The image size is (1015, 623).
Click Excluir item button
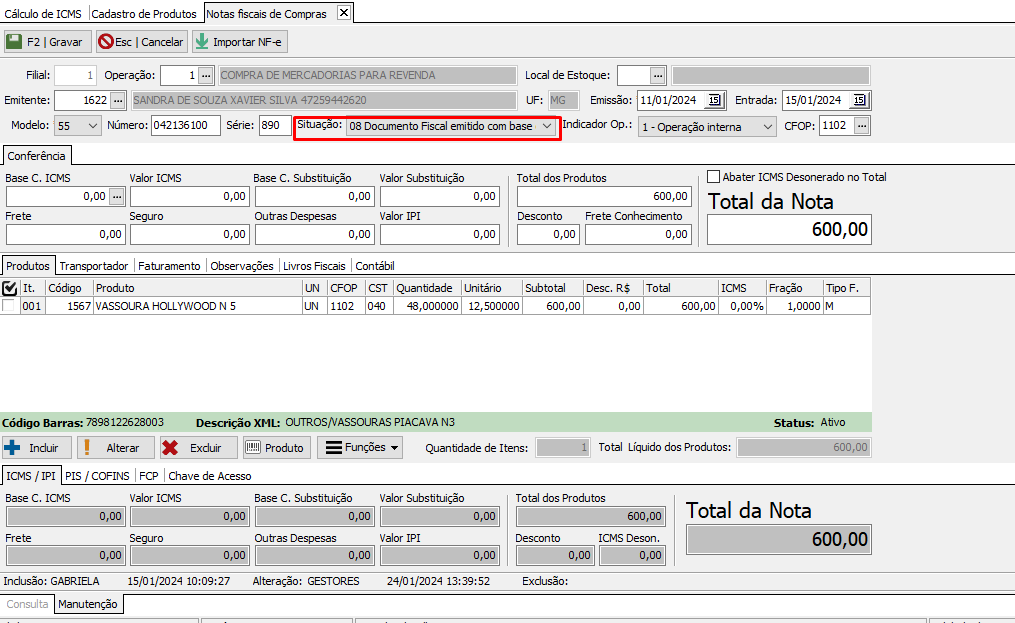(196, 448)
